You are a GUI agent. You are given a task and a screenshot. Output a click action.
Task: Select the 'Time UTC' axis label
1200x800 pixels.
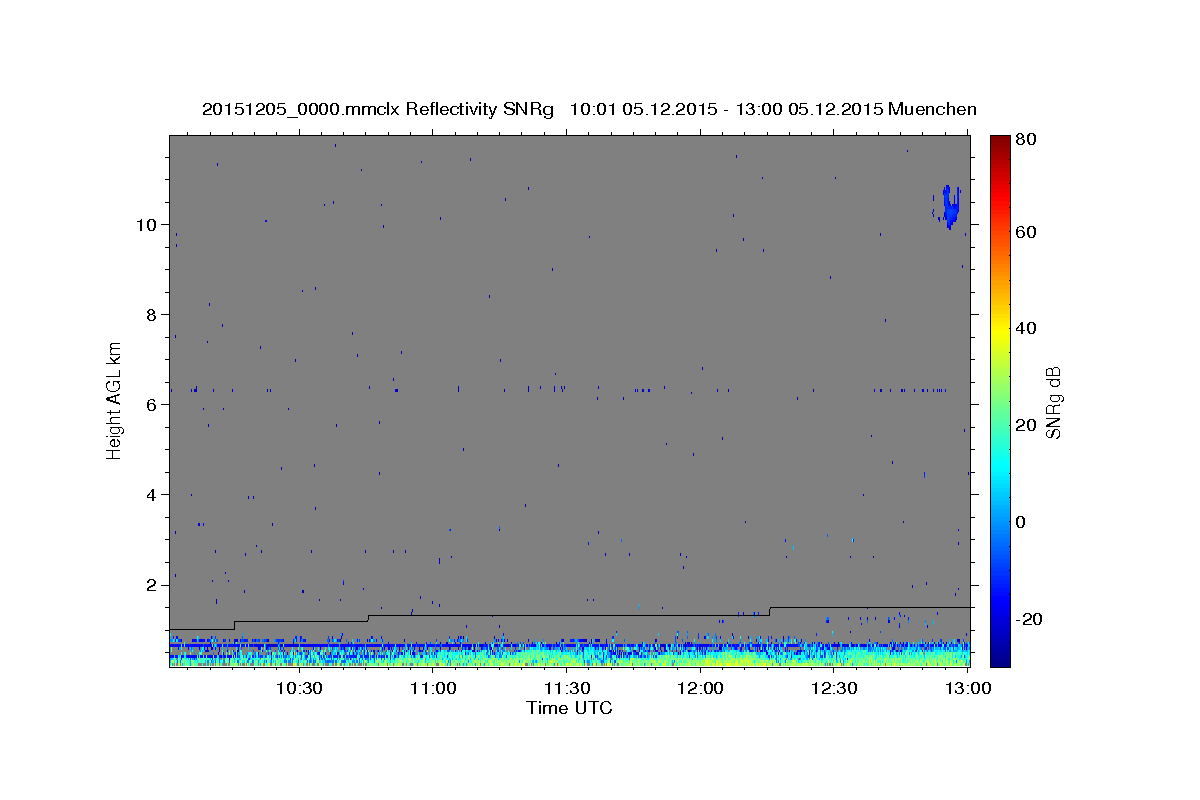point(569,708)
